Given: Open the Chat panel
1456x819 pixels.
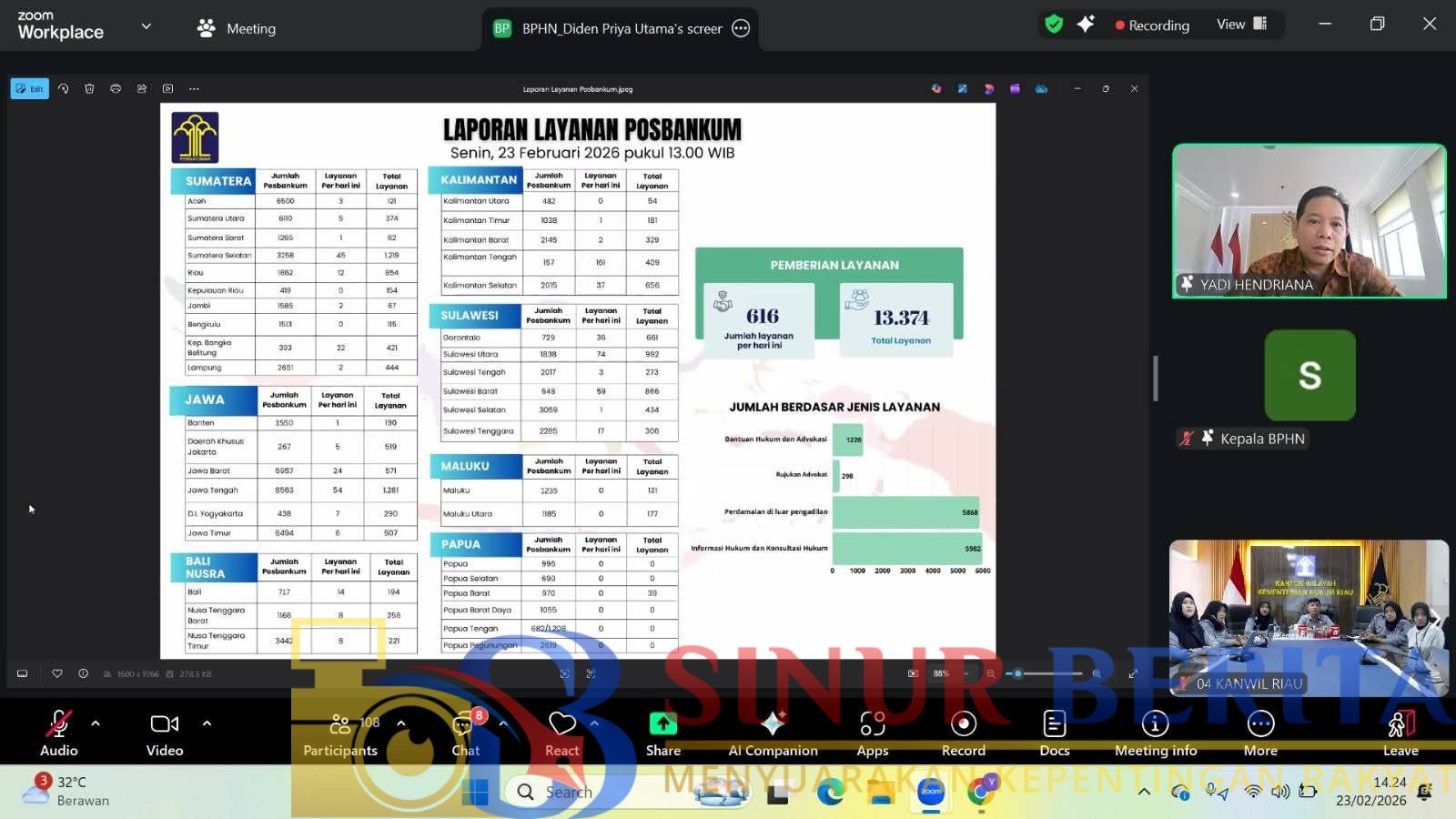Looking at the screenshot, I should coord(465,733).
